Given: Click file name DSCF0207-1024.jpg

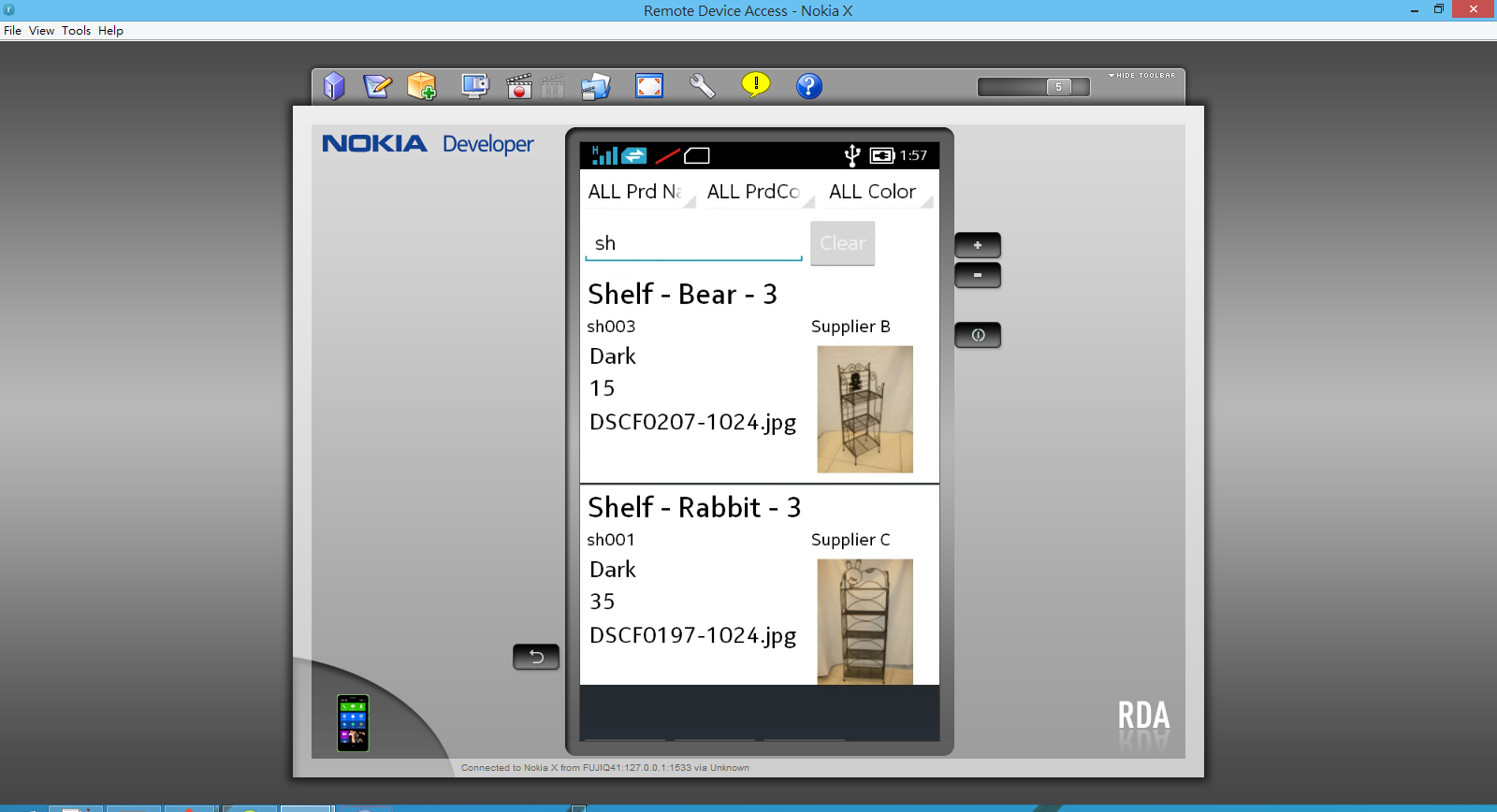Looking at the screenshot, I should [692, 423].
